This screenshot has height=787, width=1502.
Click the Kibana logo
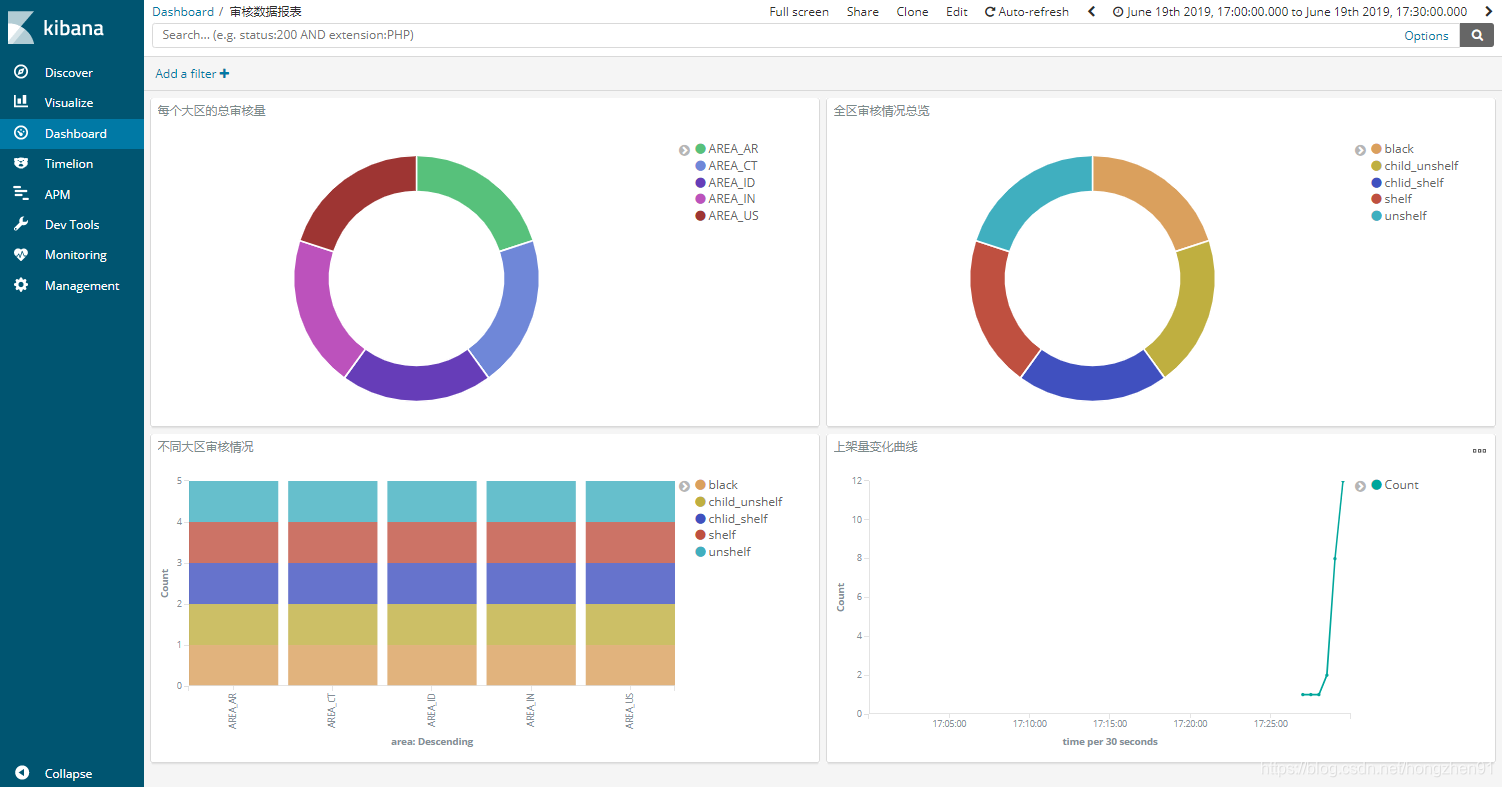click(57, 28)
